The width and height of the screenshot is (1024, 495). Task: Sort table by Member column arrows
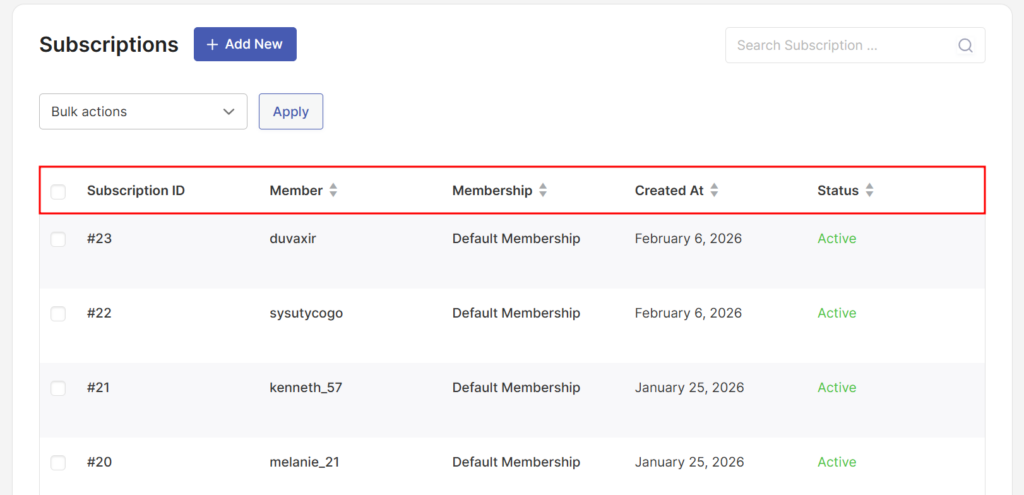[x=333, y=191]
